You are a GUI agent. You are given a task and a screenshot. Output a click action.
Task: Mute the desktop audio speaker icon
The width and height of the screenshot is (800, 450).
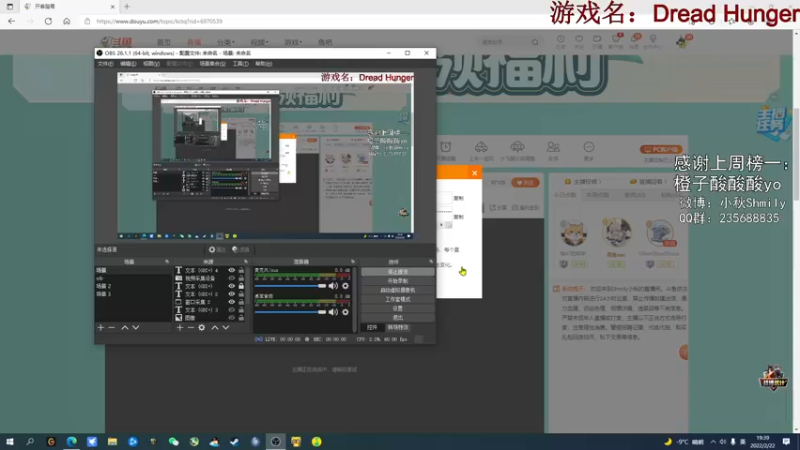333,312
